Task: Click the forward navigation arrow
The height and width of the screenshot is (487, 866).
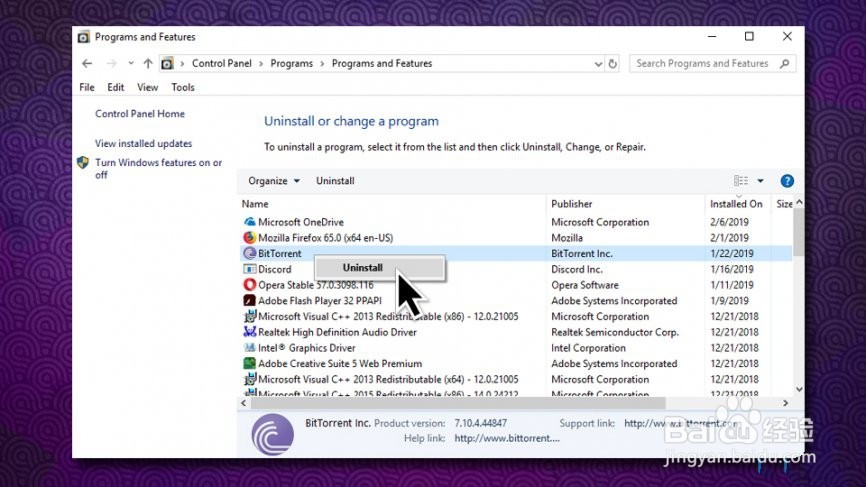Action: point(111,63)
